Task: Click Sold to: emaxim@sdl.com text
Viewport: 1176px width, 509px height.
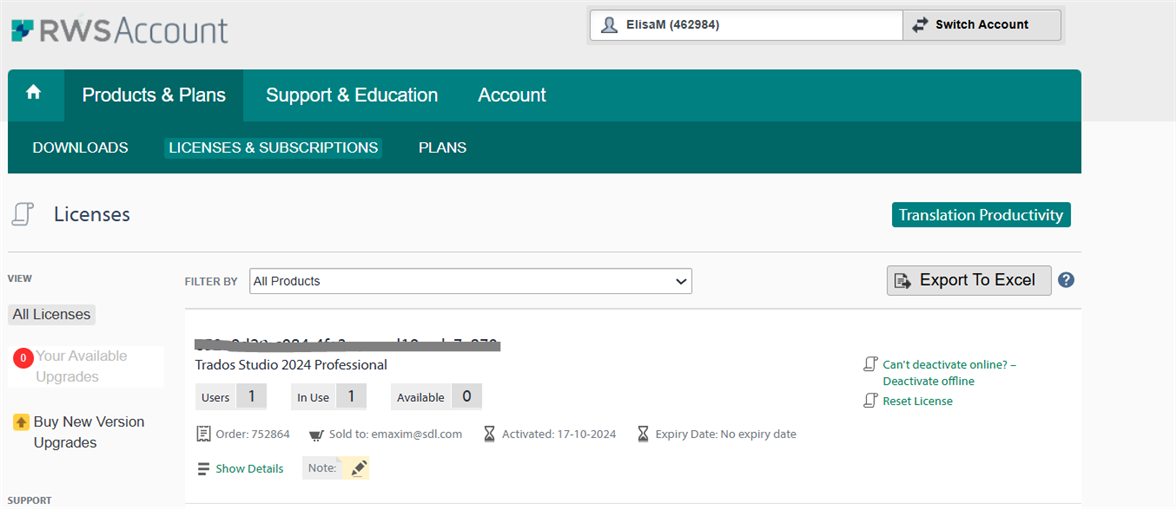Action: (x=394, y=434)
